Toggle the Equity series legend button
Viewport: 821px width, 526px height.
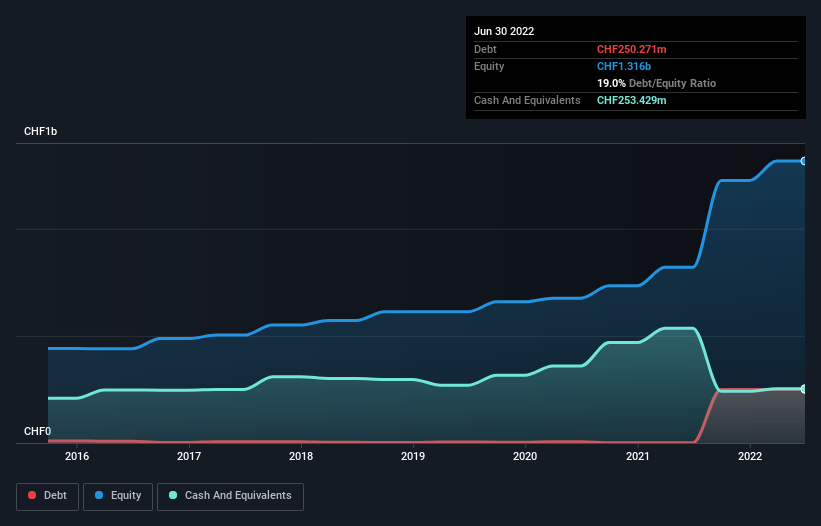point(118,496)
